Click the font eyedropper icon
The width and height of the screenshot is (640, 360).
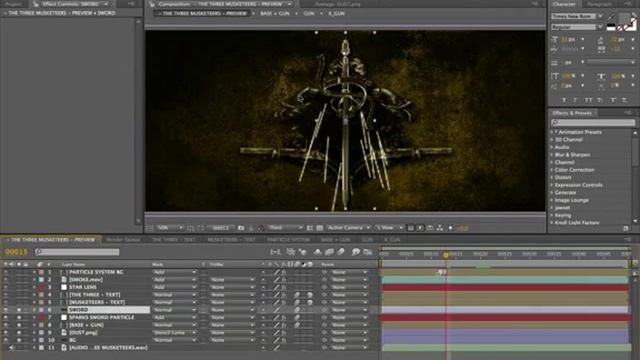click(x=611, y=17)
